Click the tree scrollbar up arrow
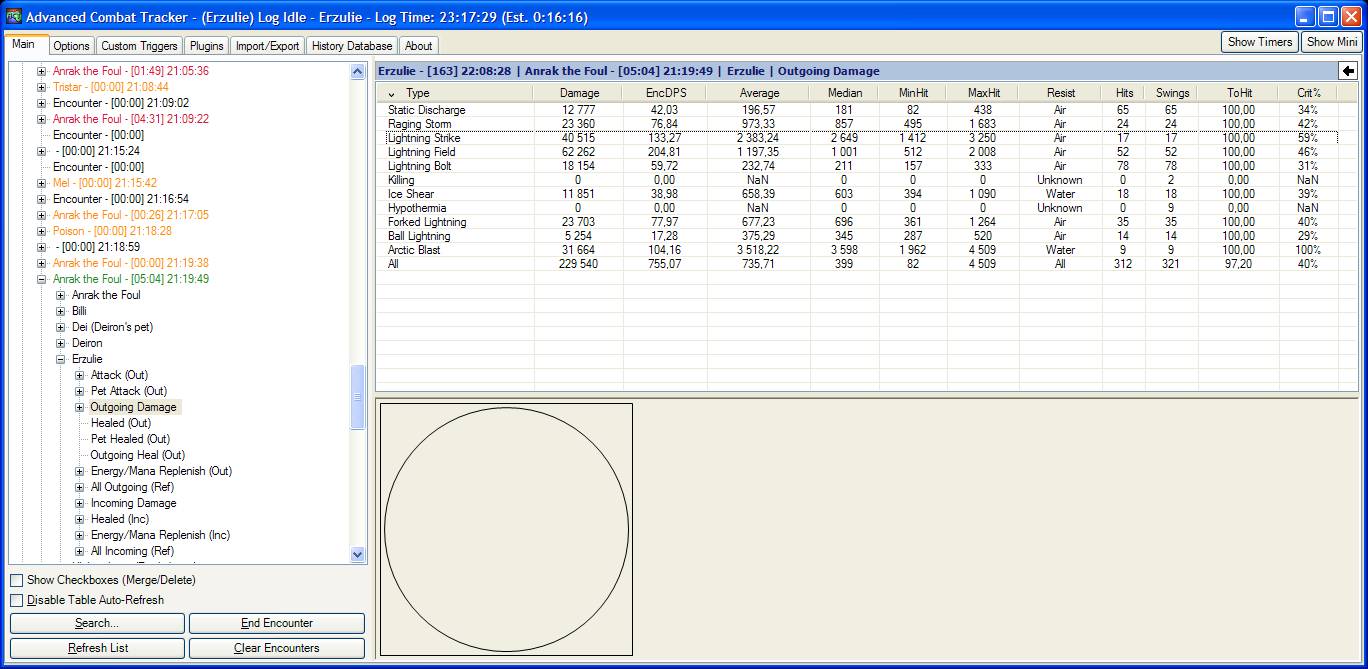1368x669 pixels. 358,72
